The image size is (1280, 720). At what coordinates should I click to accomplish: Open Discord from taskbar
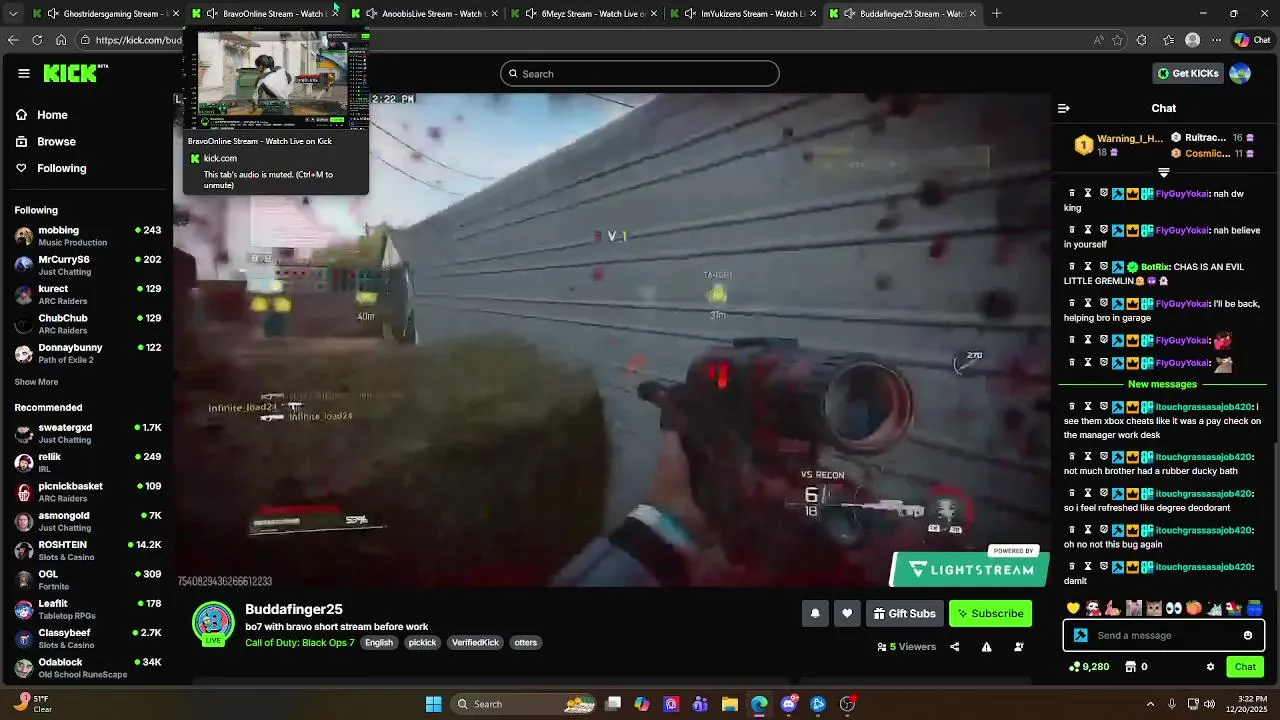point(789,704)
